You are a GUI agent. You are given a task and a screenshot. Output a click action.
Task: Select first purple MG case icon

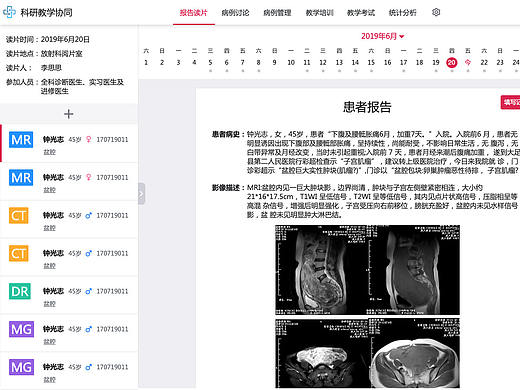(21, 329)
